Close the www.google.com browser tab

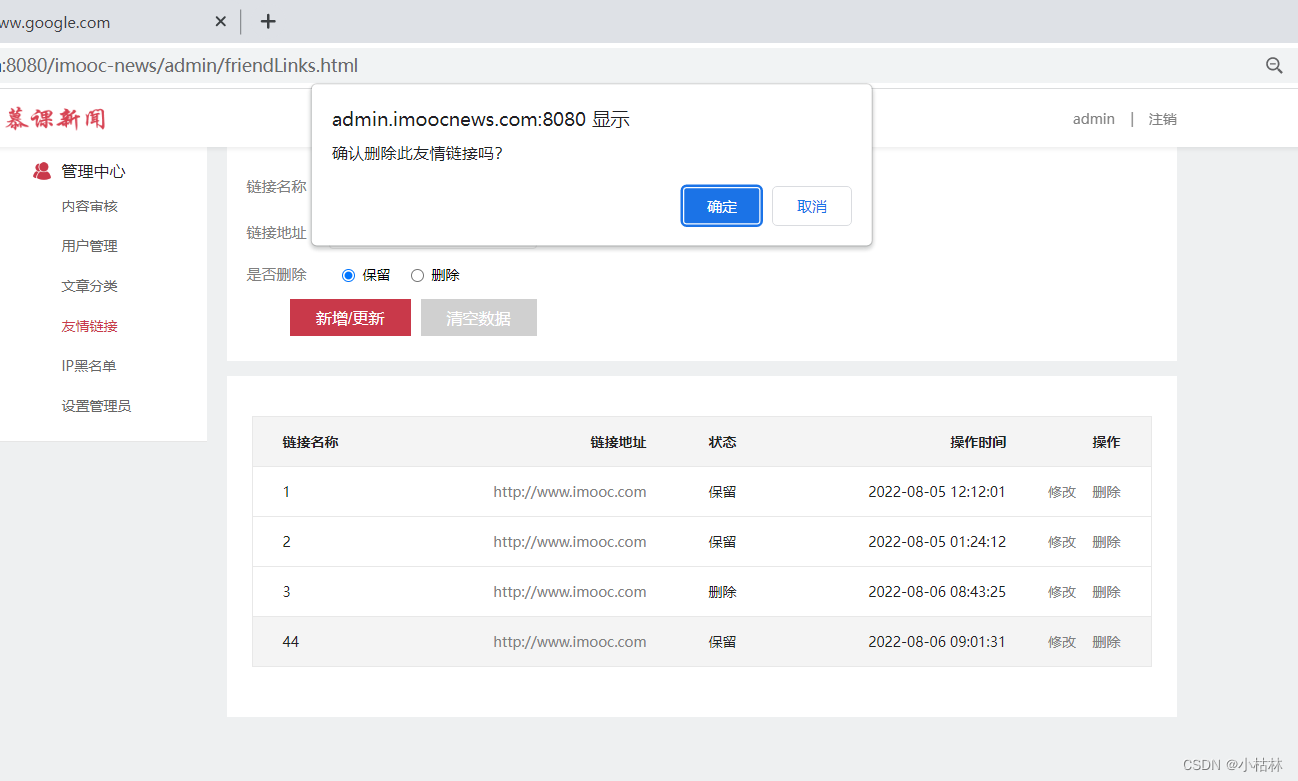pyautogui.click(x=220, y=20)
